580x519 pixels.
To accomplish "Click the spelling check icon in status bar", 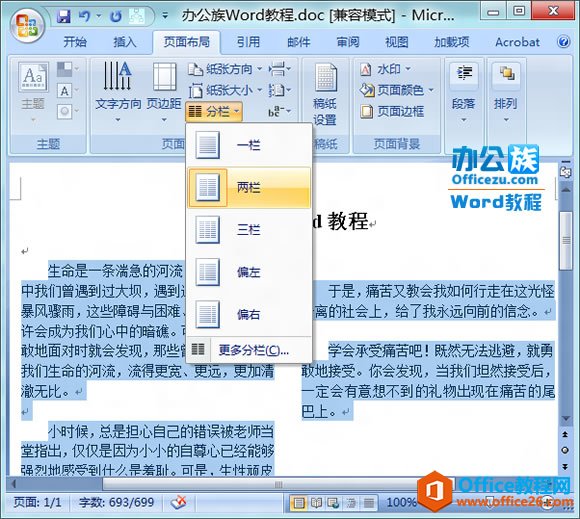I will (x=179, y=502).
